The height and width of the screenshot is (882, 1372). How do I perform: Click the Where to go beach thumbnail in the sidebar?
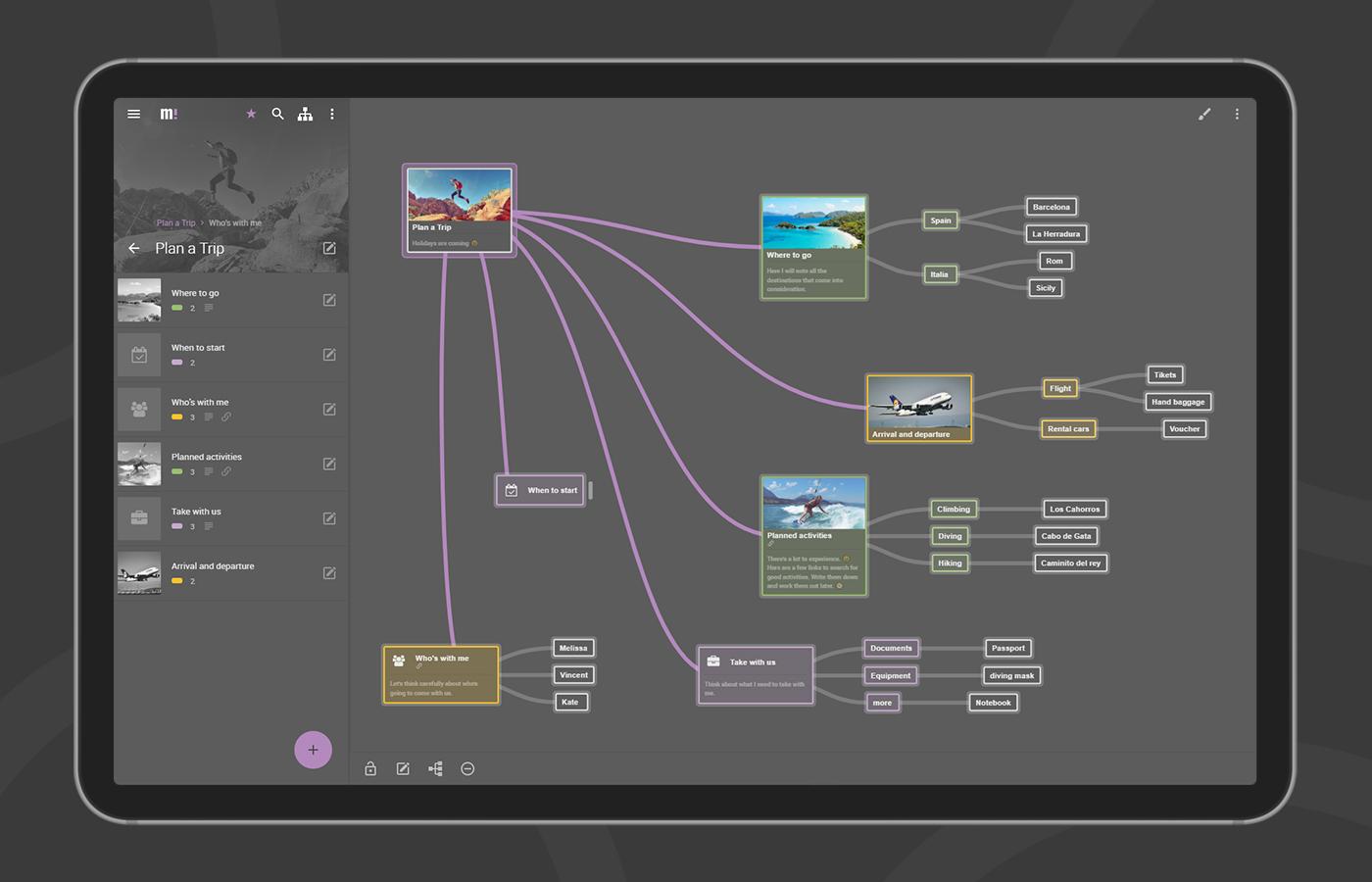pyautogui.click(x=139, y=300)
